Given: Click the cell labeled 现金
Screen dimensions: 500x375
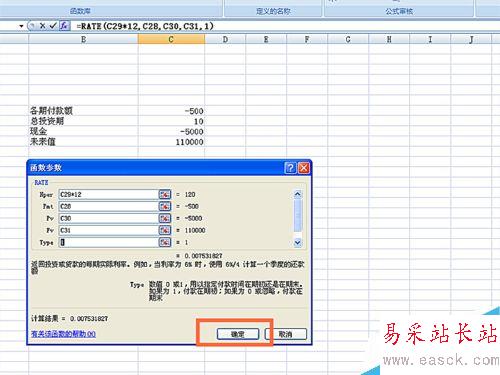Looking at the screenshot, I should coord(83,131).
